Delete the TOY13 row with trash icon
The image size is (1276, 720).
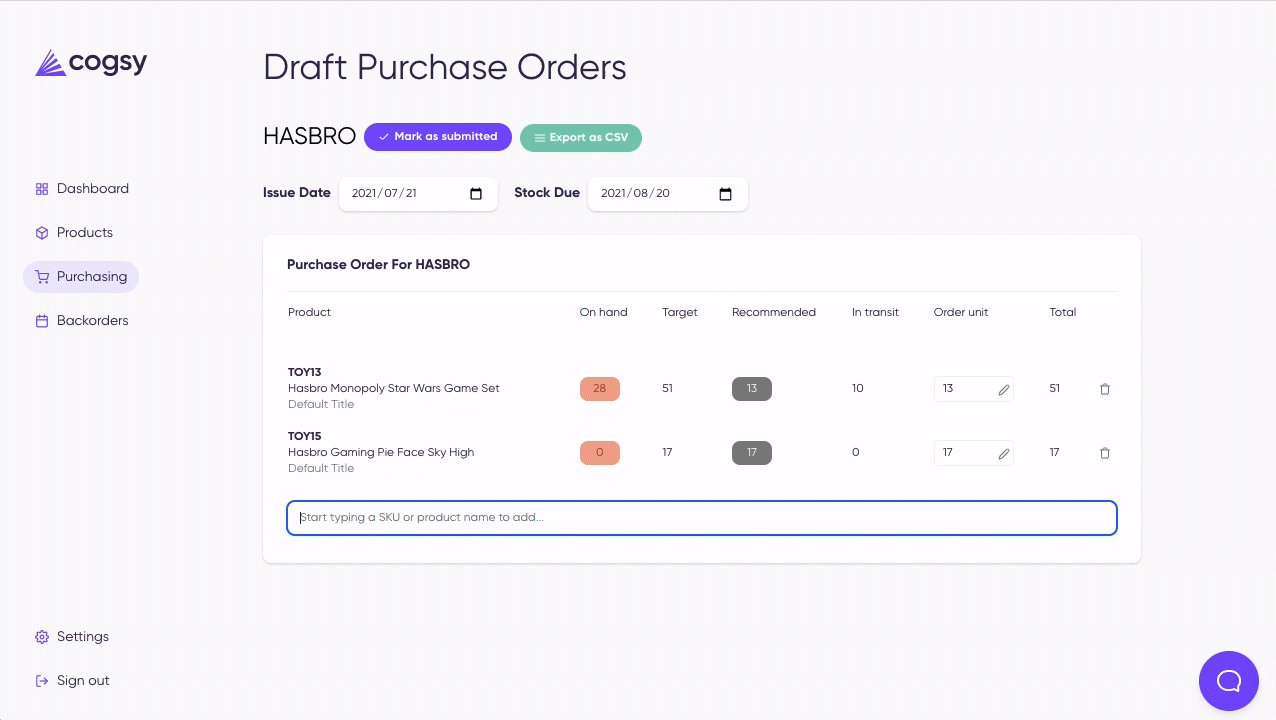tap(1105, 389)
